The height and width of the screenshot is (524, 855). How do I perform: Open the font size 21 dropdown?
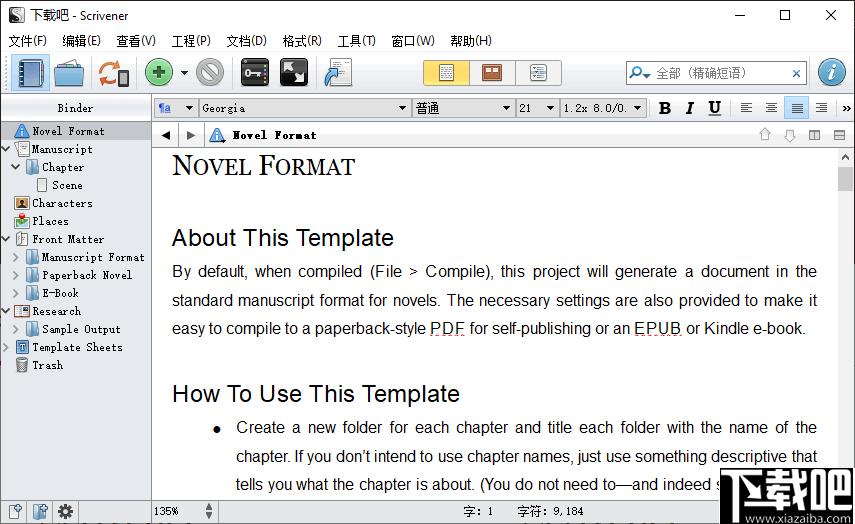point(537,108)
